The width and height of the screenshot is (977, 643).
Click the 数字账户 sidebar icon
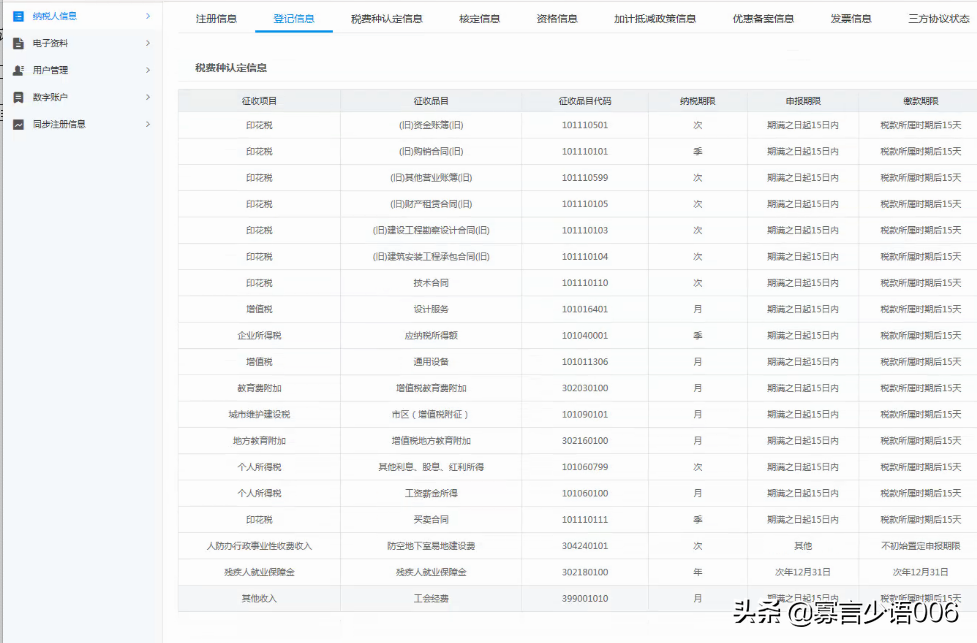coord(18,97)
